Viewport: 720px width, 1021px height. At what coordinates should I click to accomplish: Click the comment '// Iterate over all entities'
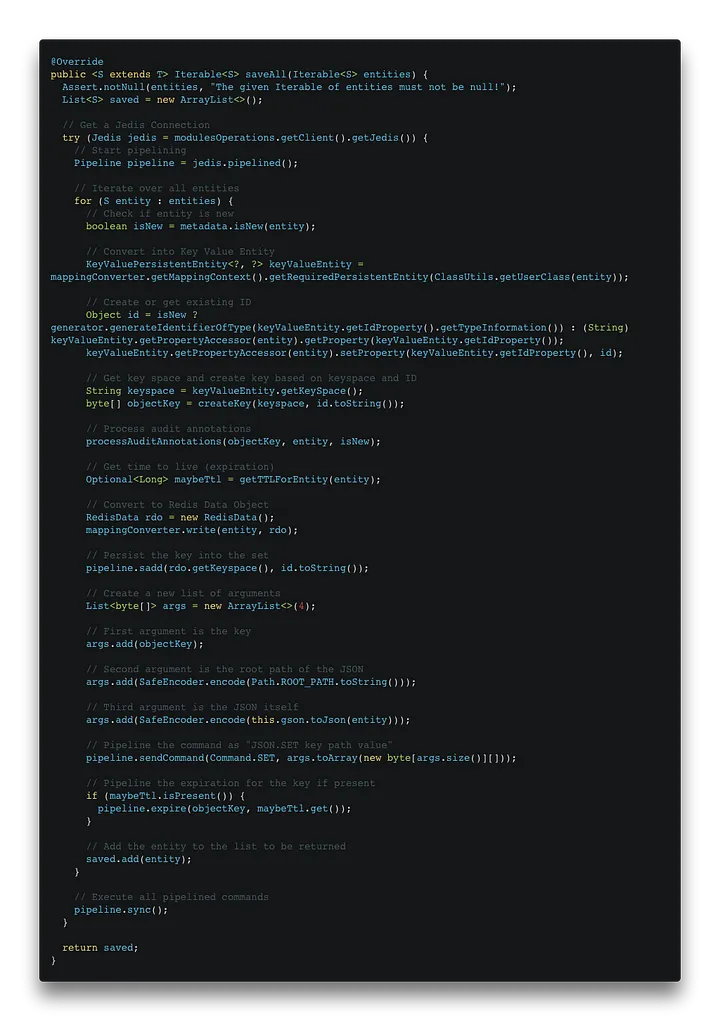pos(156,188)
